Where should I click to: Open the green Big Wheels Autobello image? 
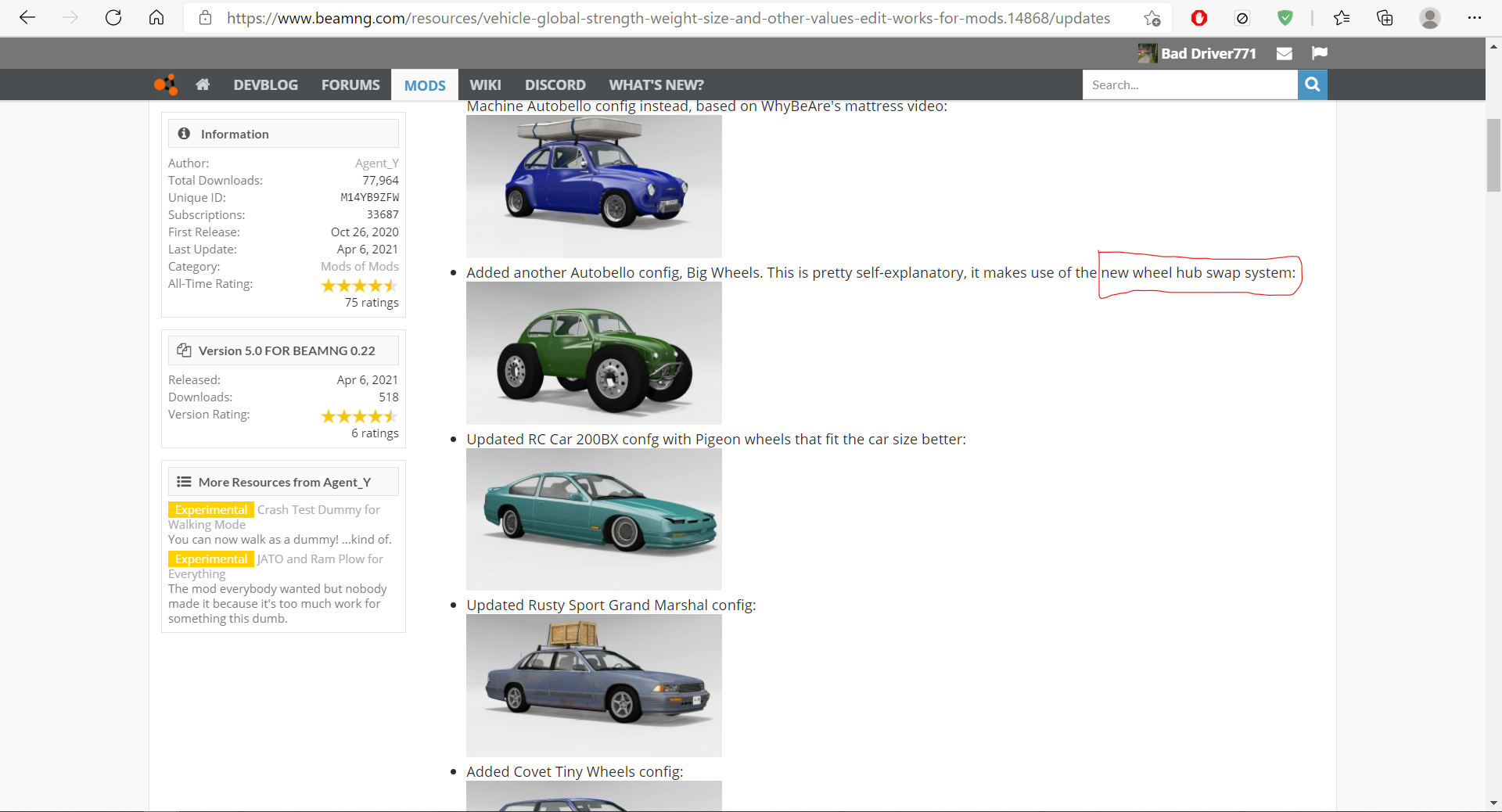tap(594, 353)
